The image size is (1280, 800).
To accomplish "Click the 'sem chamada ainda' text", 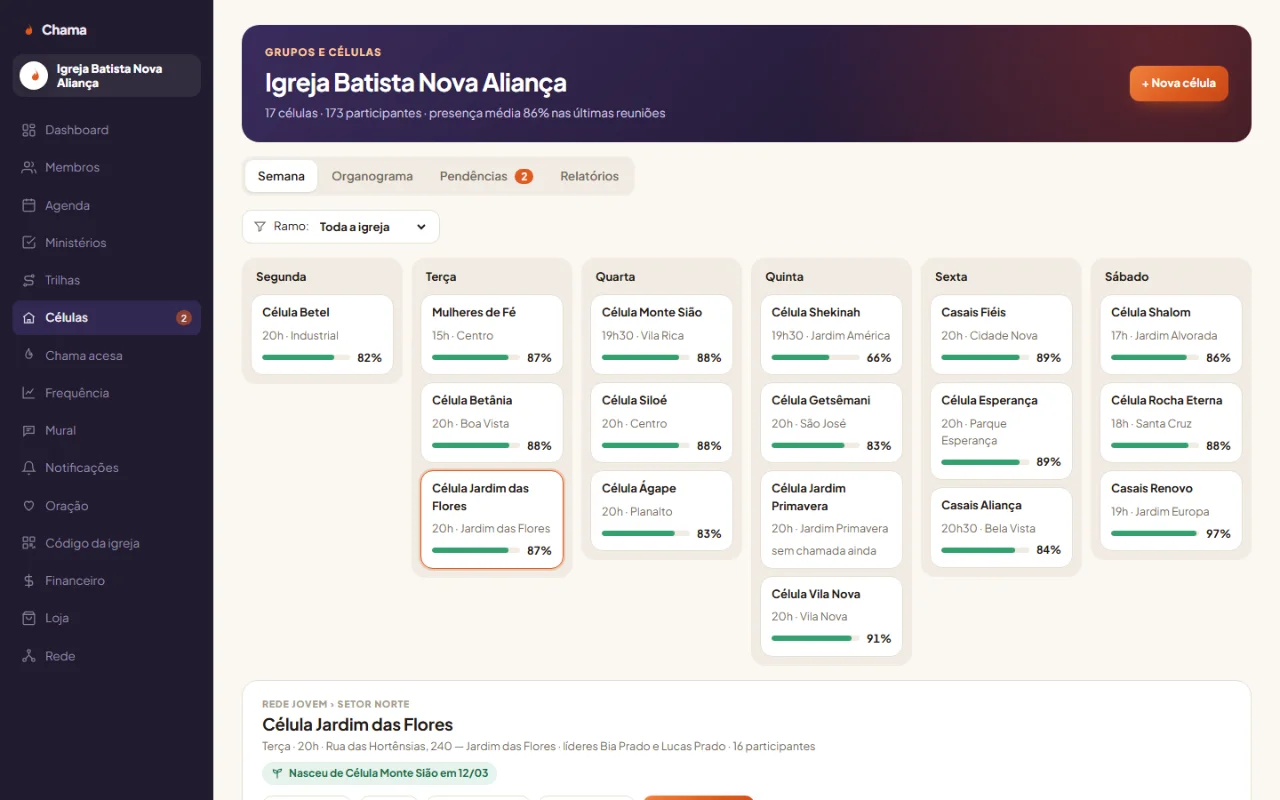I will [824, 551].
